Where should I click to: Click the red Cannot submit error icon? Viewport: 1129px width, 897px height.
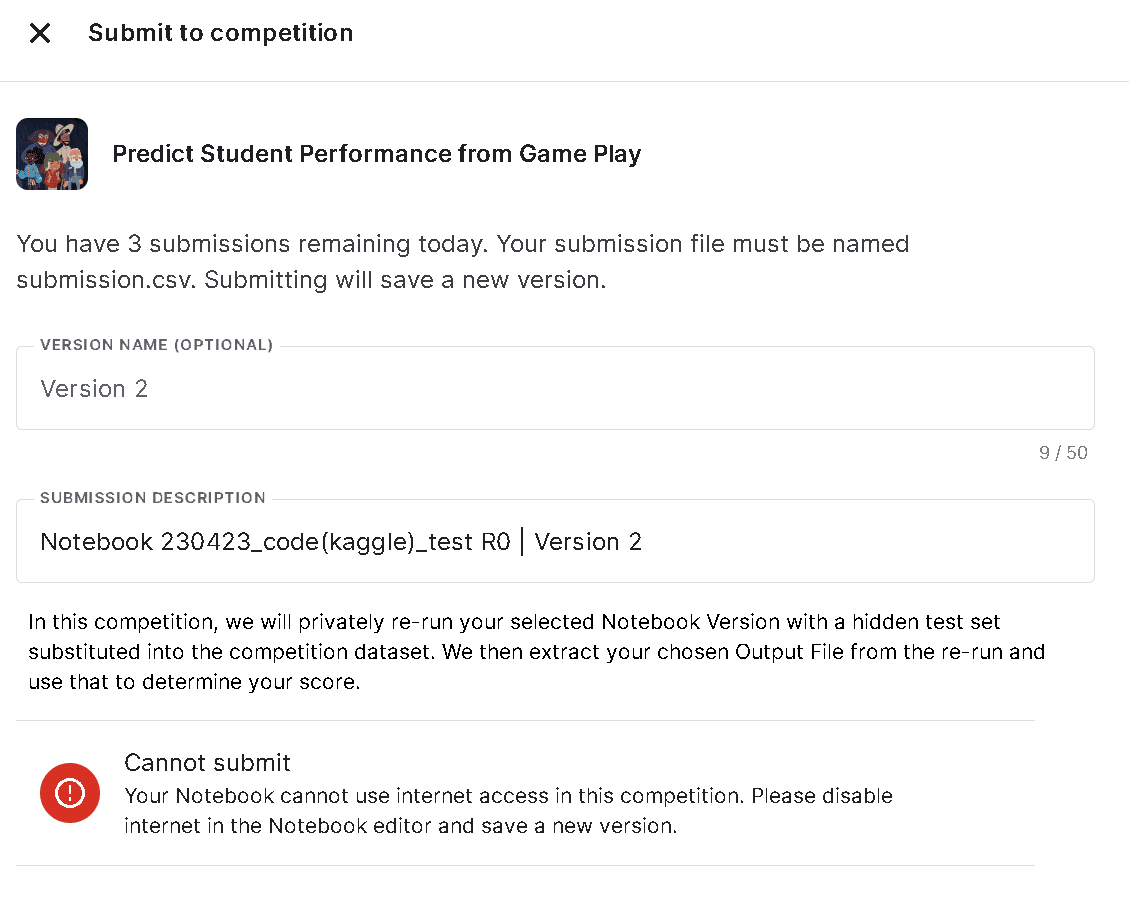click(70, 793)
